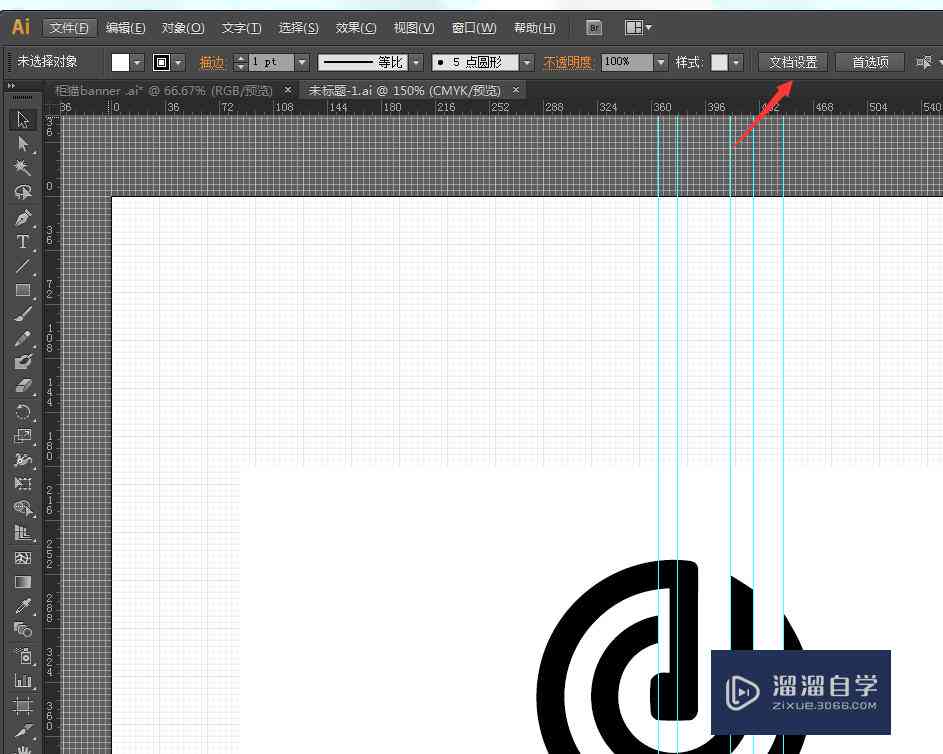Open the 文件(F) menu
This screenshot has height=754, width=943.
tap(69, 28)
